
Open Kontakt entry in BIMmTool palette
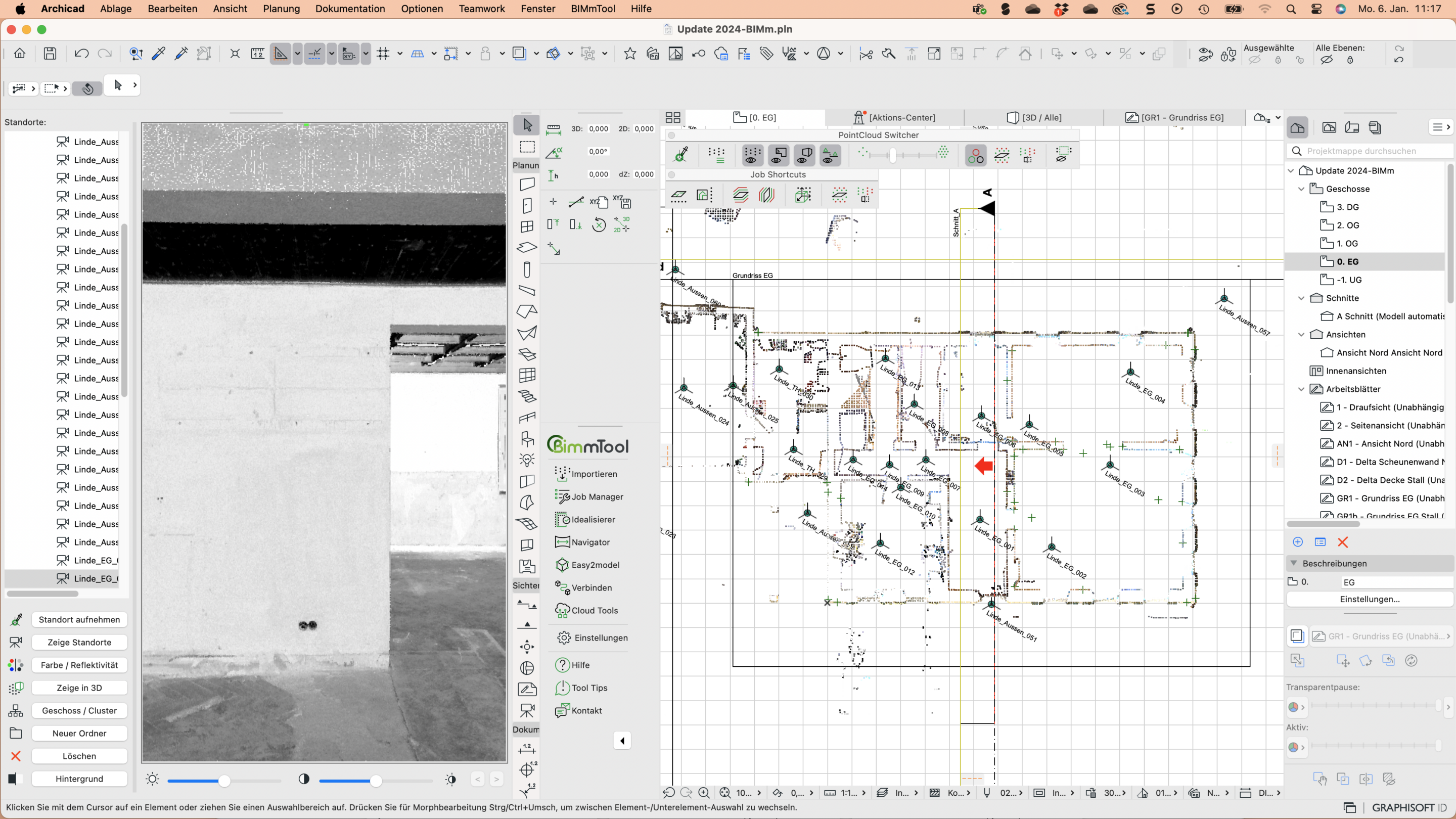[579, 710]
